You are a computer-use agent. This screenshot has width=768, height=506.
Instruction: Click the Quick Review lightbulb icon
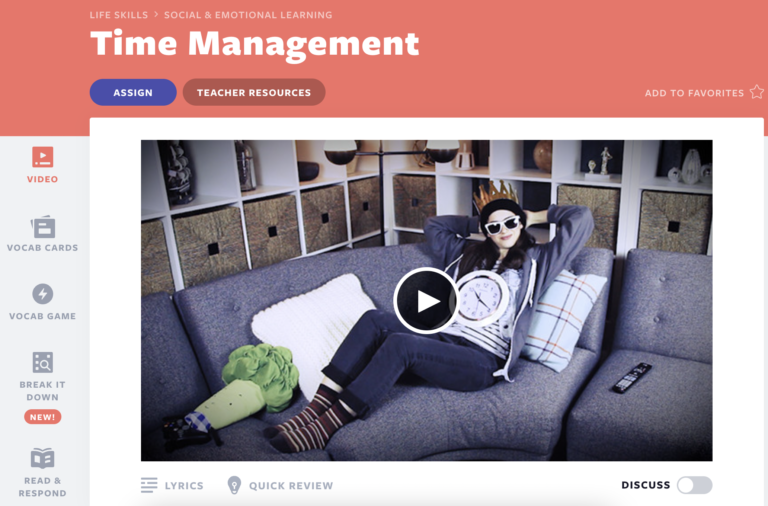(235, 485)
